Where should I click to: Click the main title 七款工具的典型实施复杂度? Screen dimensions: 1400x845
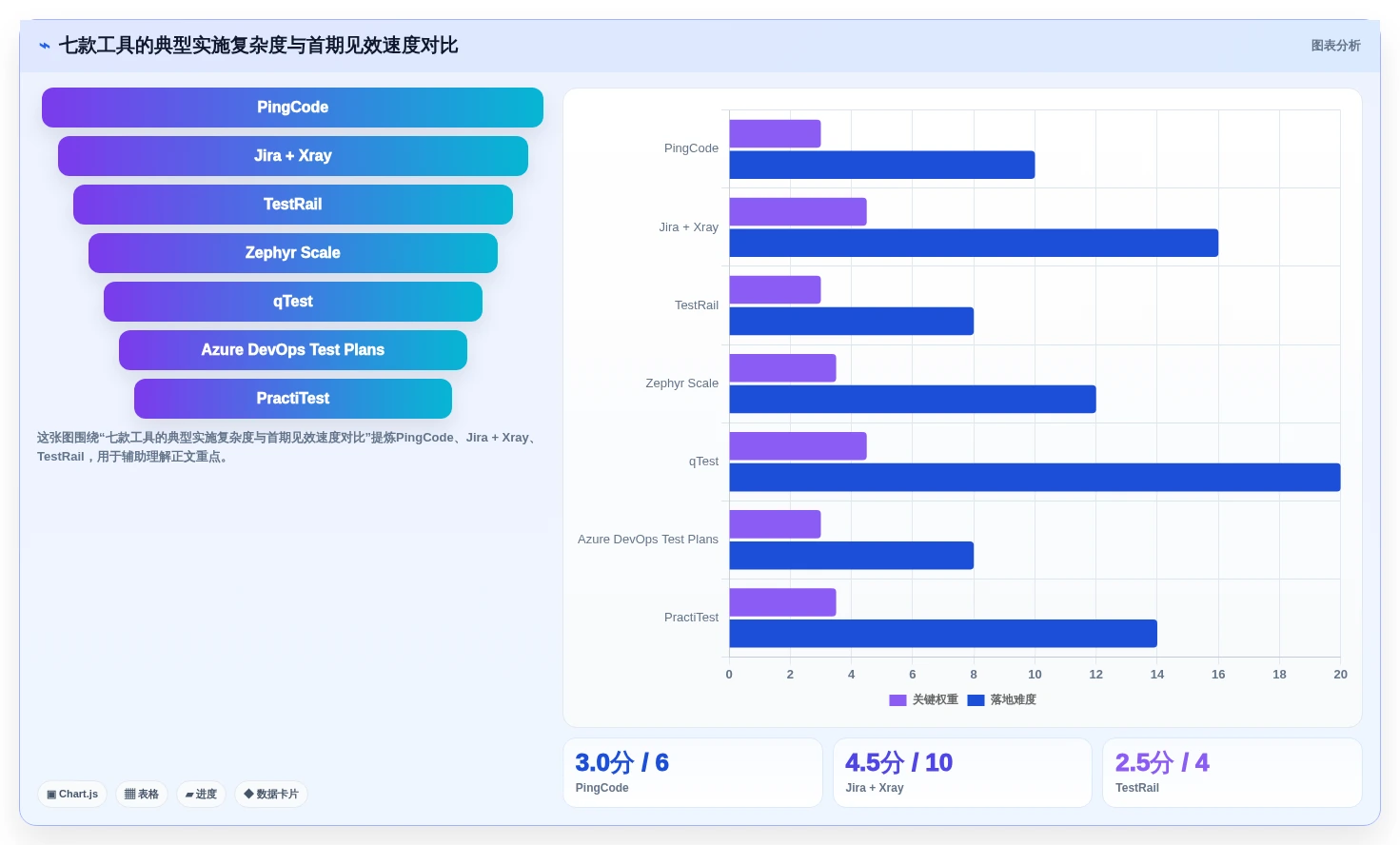[258, 46]
